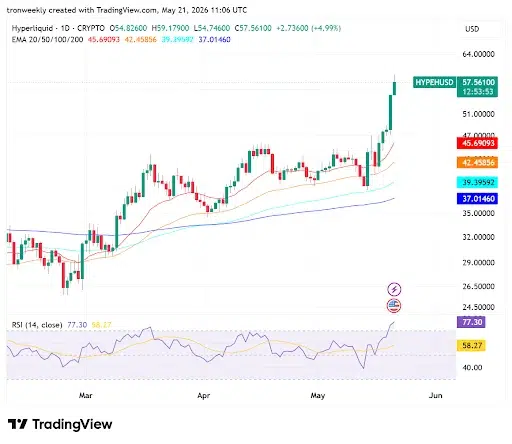Click the purple 77.30 RSI label

[x=471, y=322]
